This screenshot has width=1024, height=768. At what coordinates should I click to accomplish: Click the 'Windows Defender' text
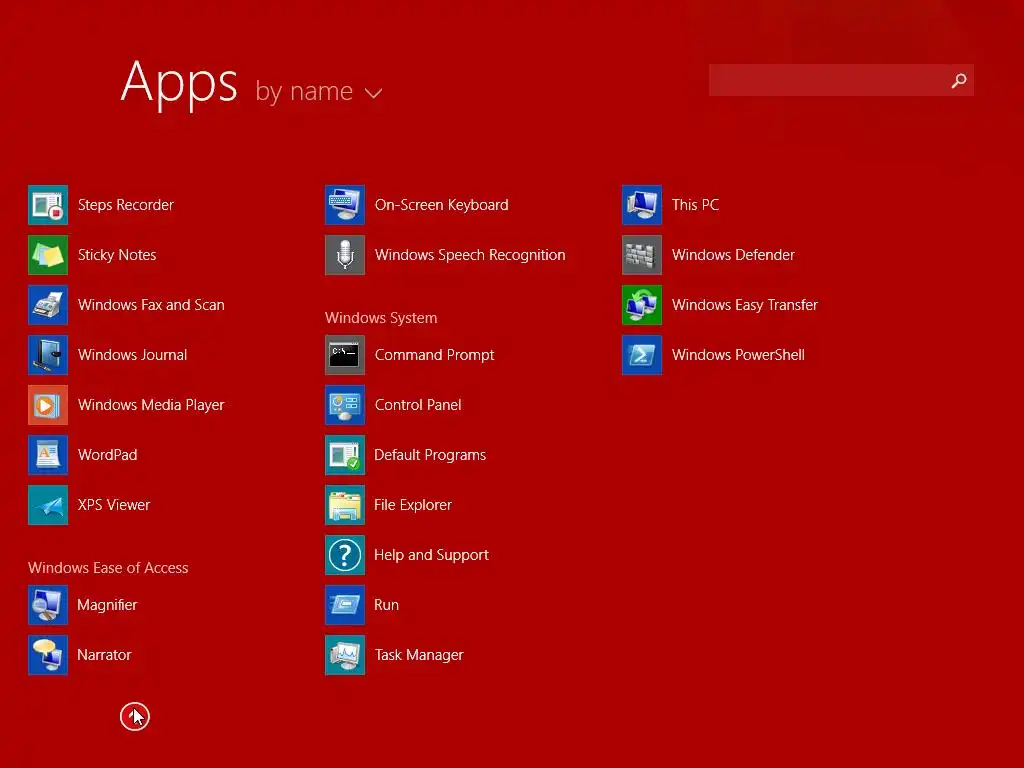733,255
